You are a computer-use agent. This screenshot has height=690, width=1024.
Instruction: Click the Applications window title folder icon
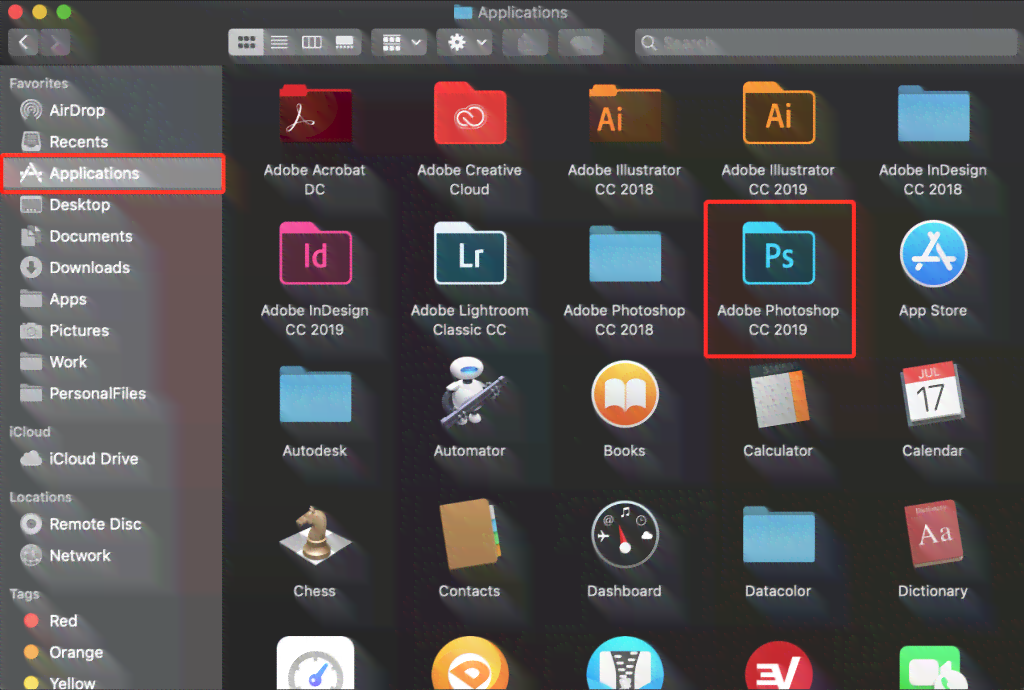pos(463,12)
